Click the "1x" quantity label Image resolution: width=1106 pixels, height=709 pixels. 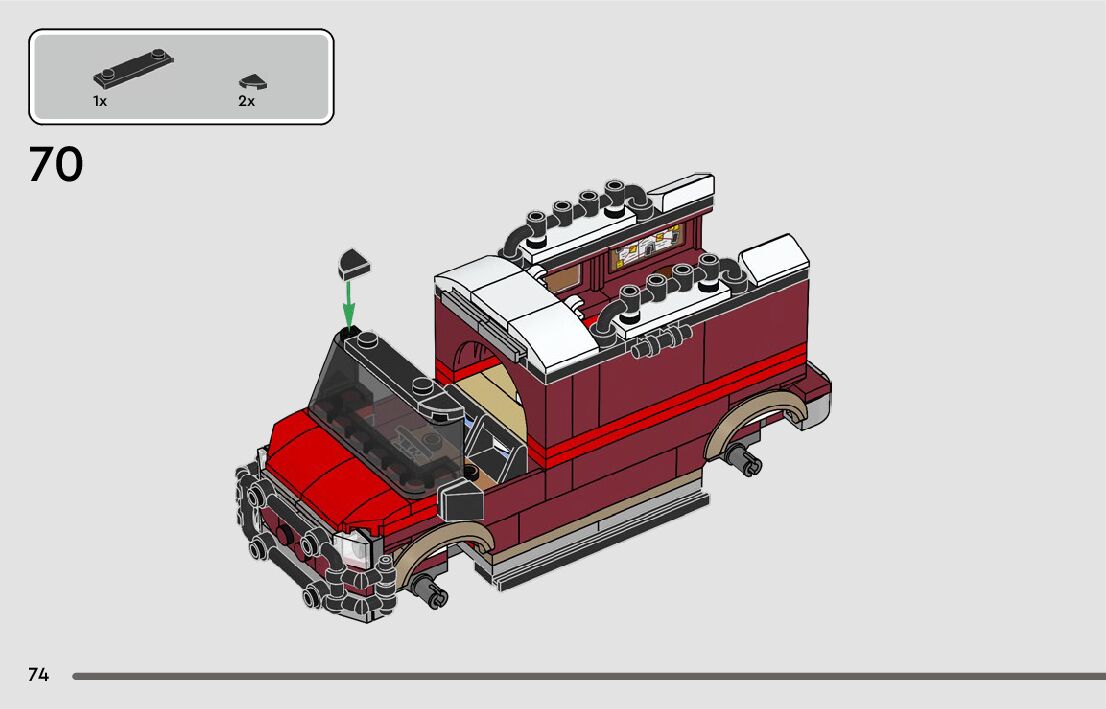(x=100, y=102)
